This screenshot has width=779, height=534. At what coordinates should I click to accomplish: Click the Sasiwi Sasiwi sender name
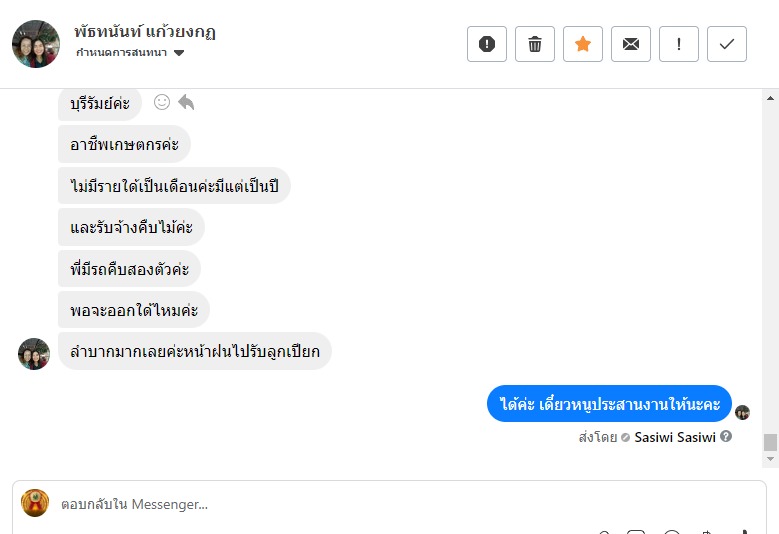(675, 437)
